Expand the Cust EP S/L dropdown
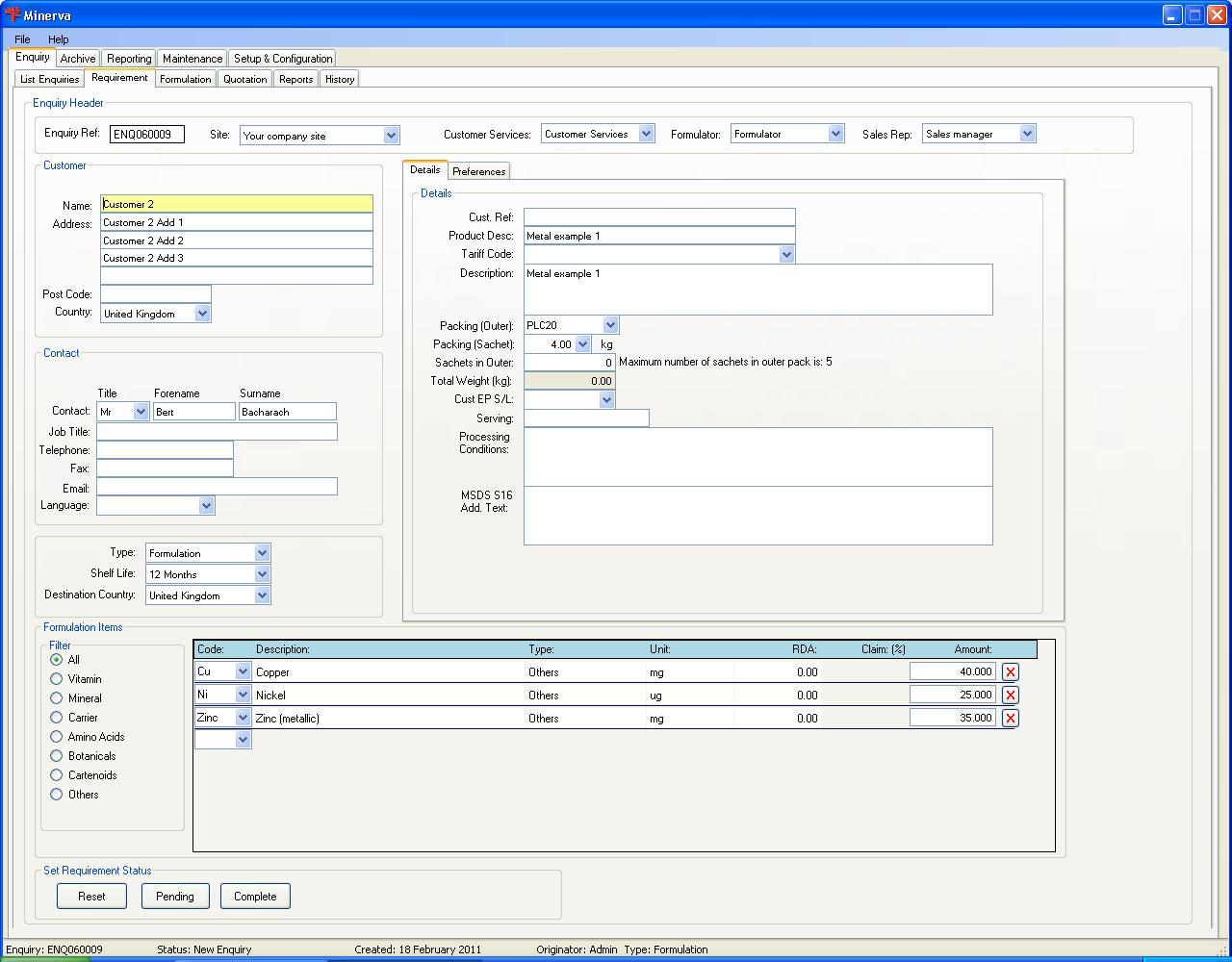 point(606,399)
